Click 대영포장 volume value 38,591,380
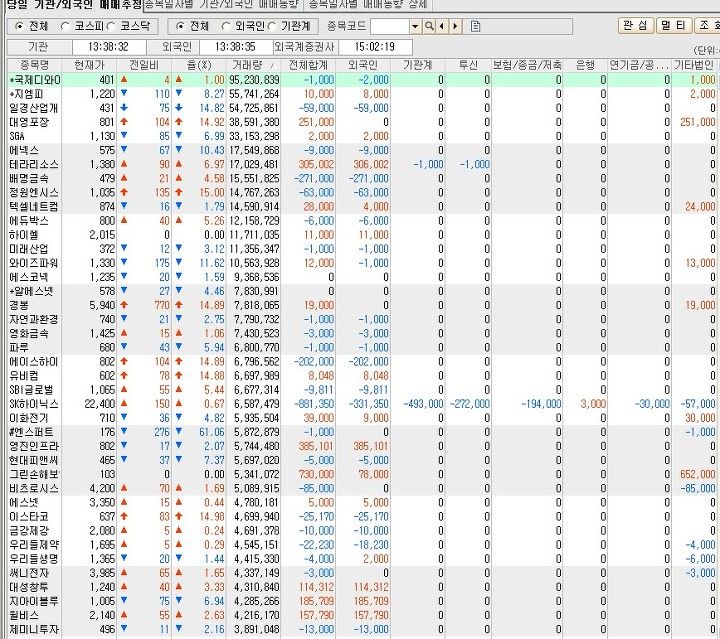720x639 pixels. click(254, 122)
